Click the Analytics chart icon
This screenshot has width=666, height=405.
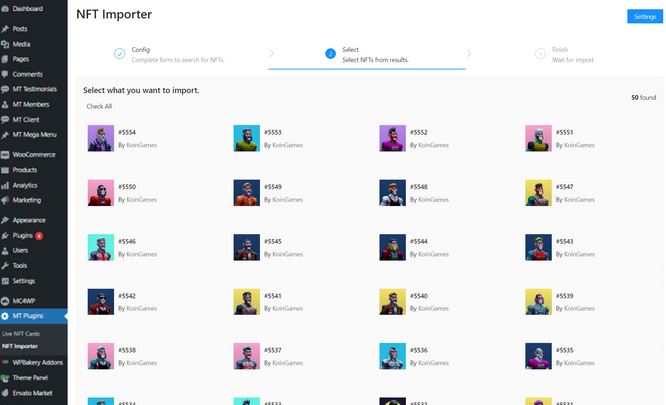pyautogui.click(x=6, y=185)
